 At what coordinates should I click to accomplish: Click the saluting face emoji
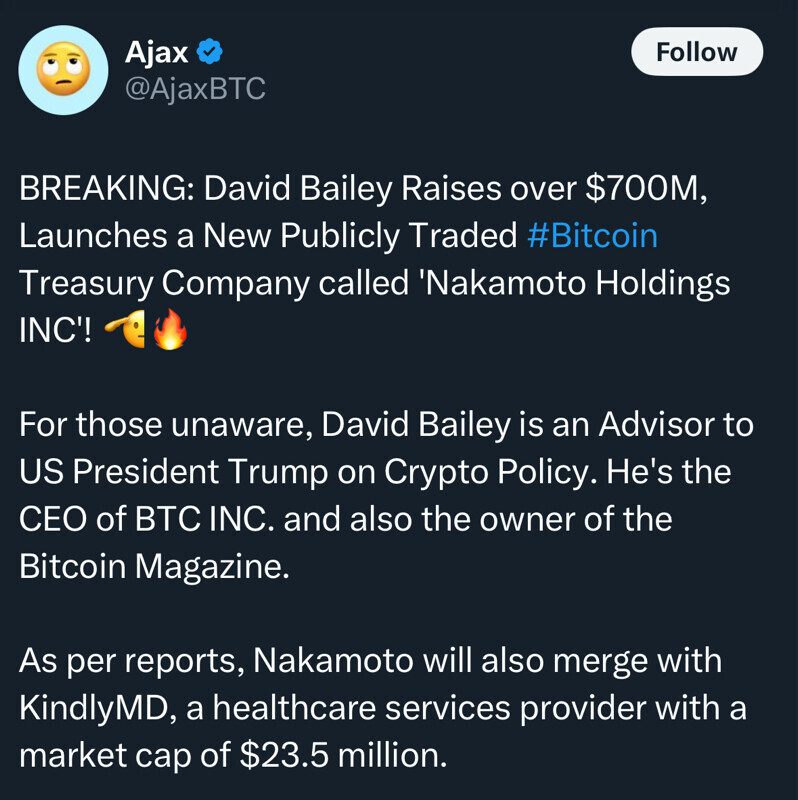point(125,332)
